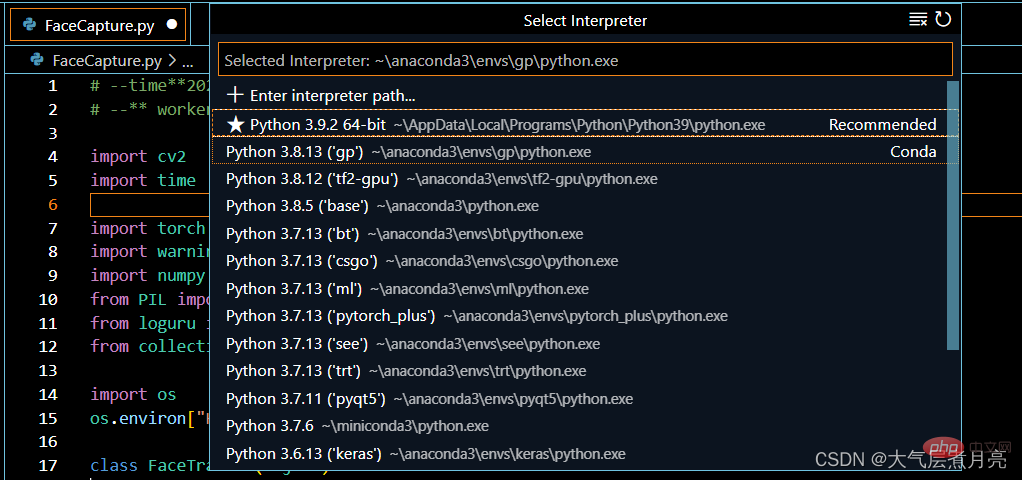Viewport: 1022px width, 480px height.
Task: Expand the breadcrumb ellipsis segment
Action: (187, 60)
